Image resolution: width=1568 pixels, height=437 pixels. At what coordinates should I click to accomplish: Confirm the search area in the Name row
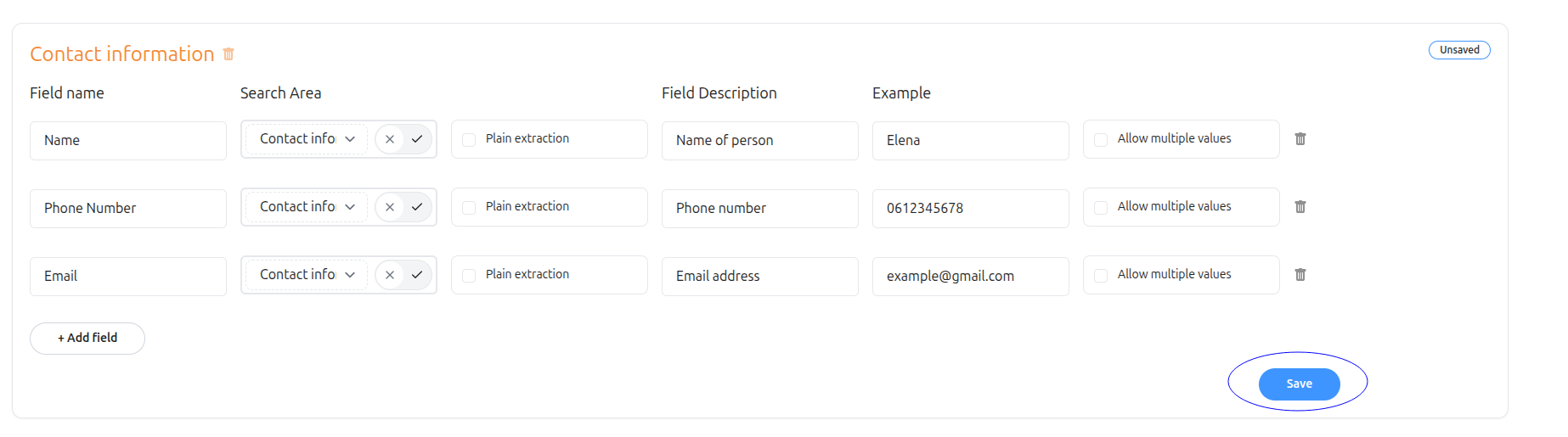417,139
